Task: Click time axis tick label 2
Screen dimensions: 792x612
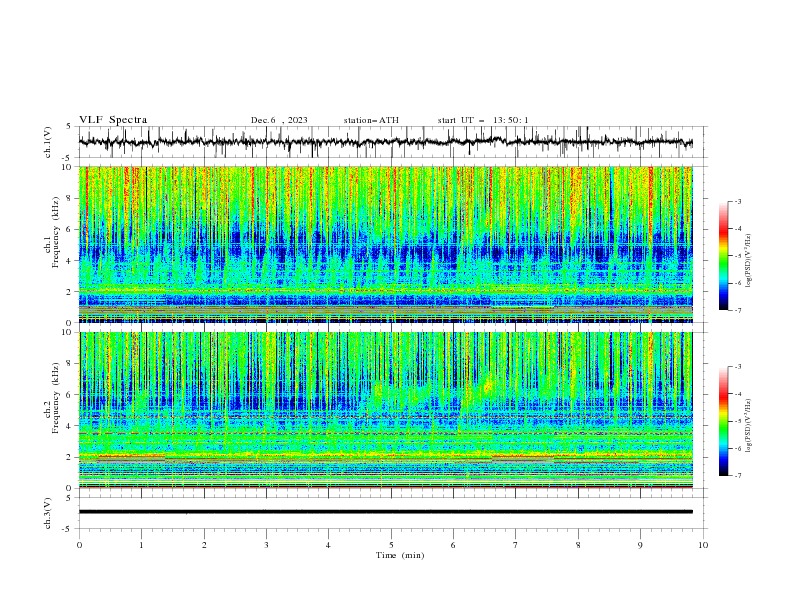Action: [x=204, y=545]
